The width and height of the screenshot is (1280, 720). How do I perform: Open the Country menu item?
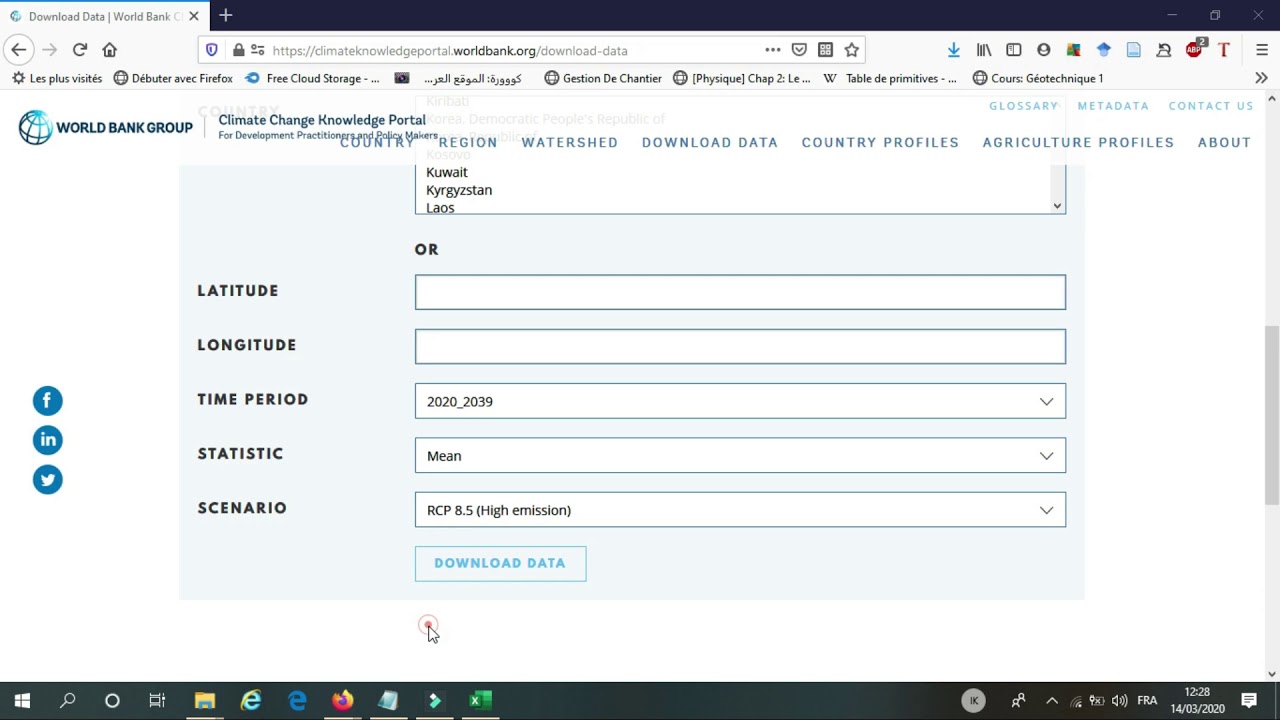click(x=377, y=143)
